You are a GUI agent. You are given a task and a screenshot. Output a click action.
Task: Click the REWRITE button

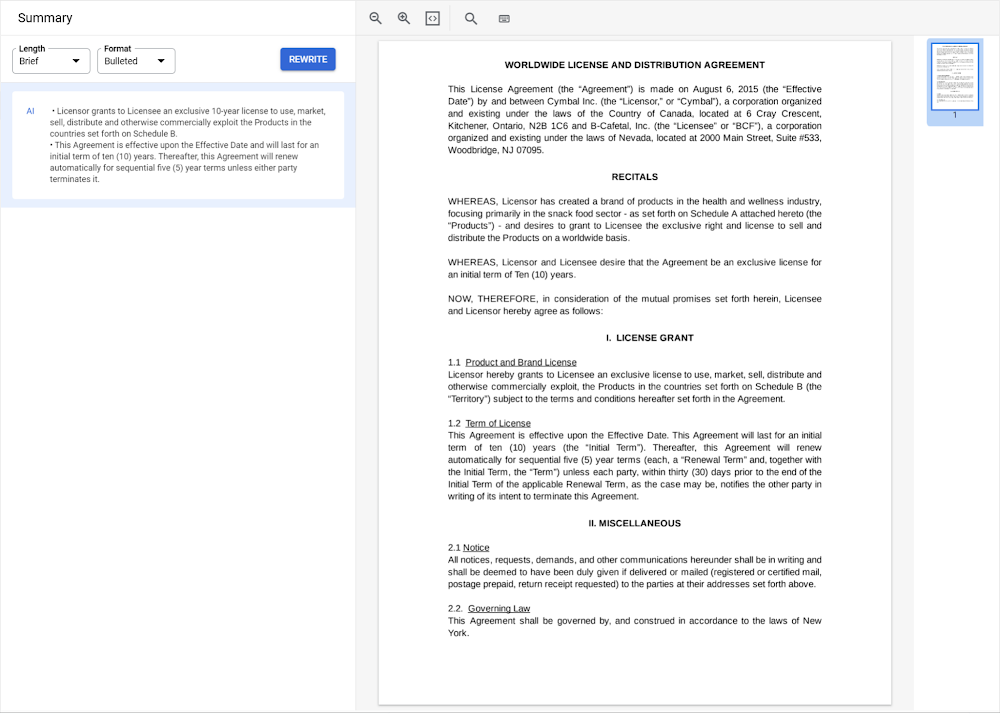pos(308,59)
